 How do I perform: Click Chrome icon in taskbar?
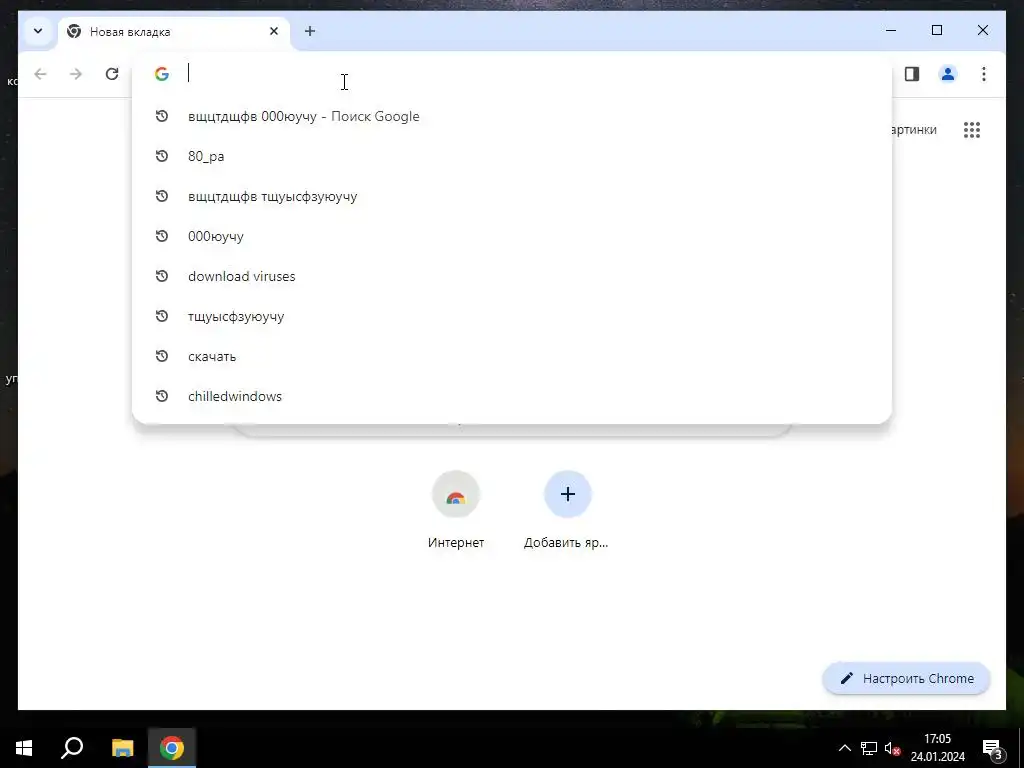tap(172, 748)
